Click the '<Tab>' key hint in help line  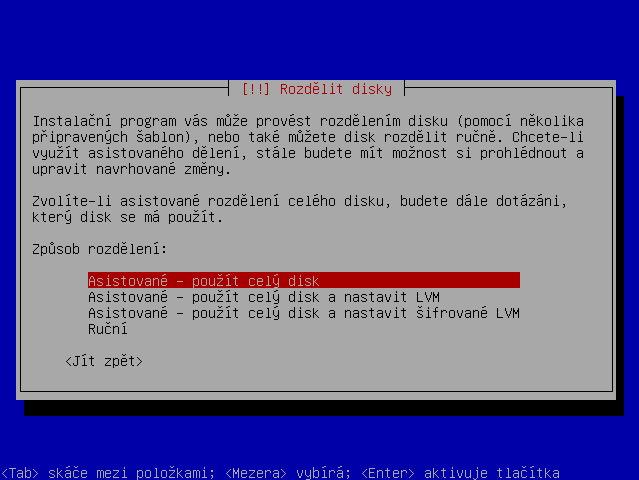pyautogui.click(x=20, y=473)
